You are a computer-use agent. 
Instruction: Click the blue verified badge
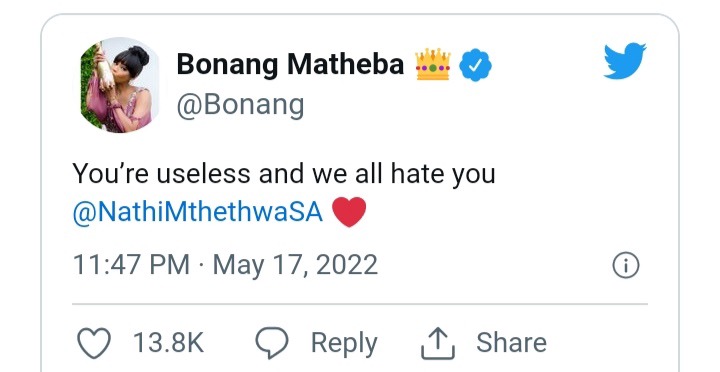475,65
